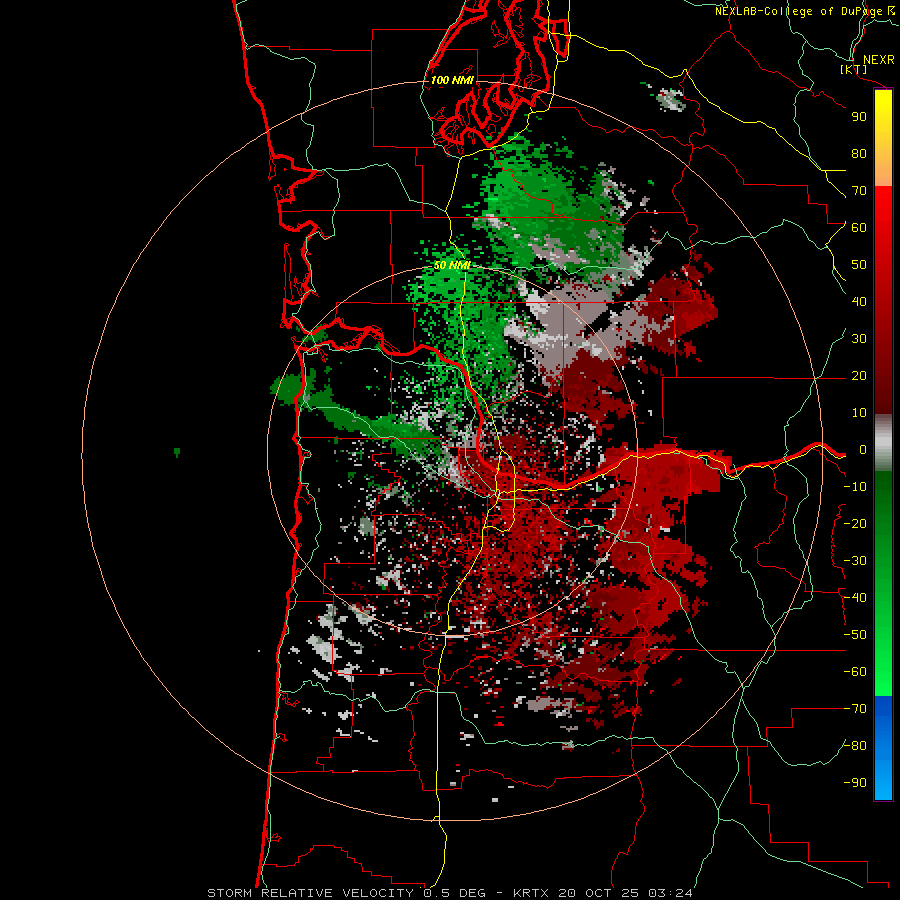Click the 80 value on the velocity scale

(x=859, y=154)
